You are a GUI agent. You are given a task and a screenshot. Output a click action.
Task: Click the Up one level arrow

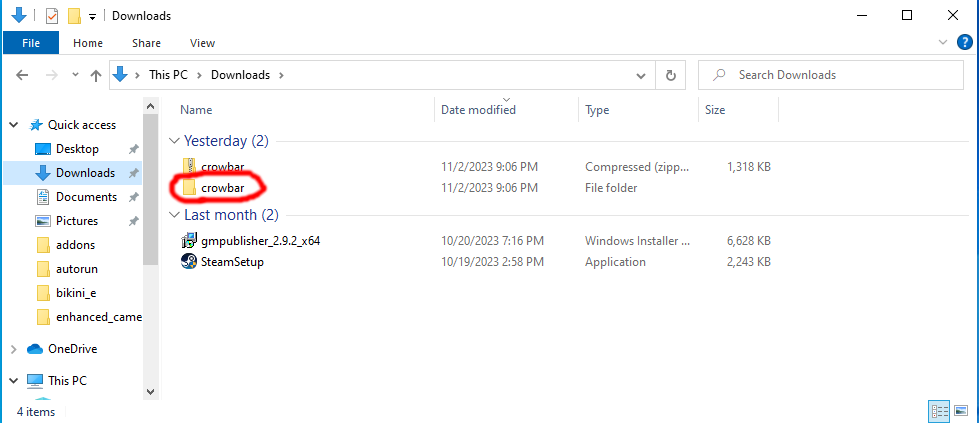pyautogui.click(x=96, y=75)
